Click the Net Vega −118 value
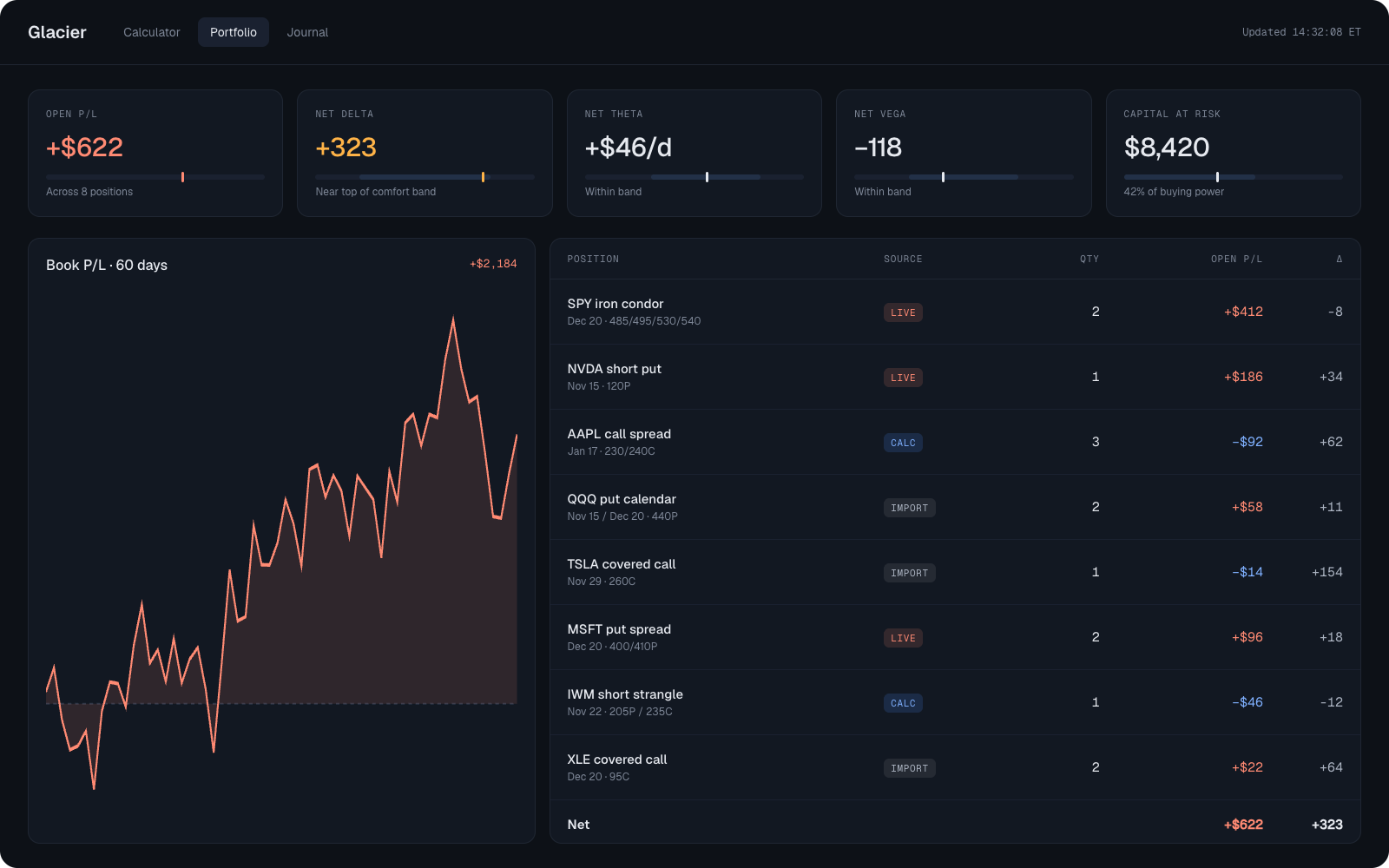1389x868 pixels. [878, 148]
